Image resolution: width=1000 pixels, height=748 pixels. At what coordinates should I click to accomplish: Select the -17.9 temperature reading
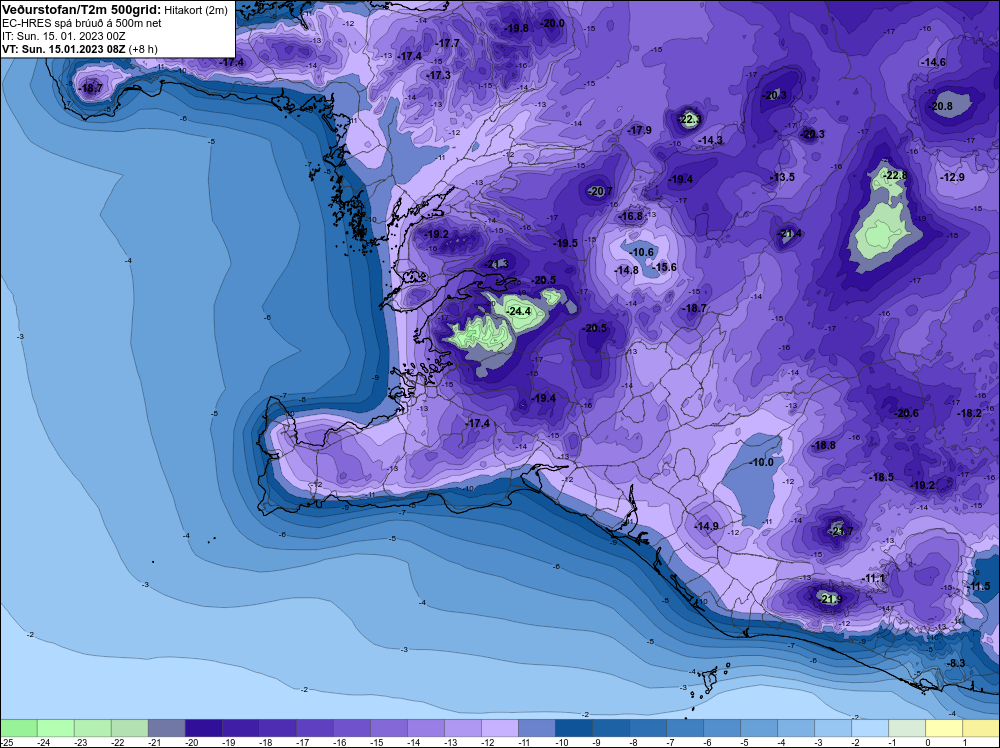(639, 130)
